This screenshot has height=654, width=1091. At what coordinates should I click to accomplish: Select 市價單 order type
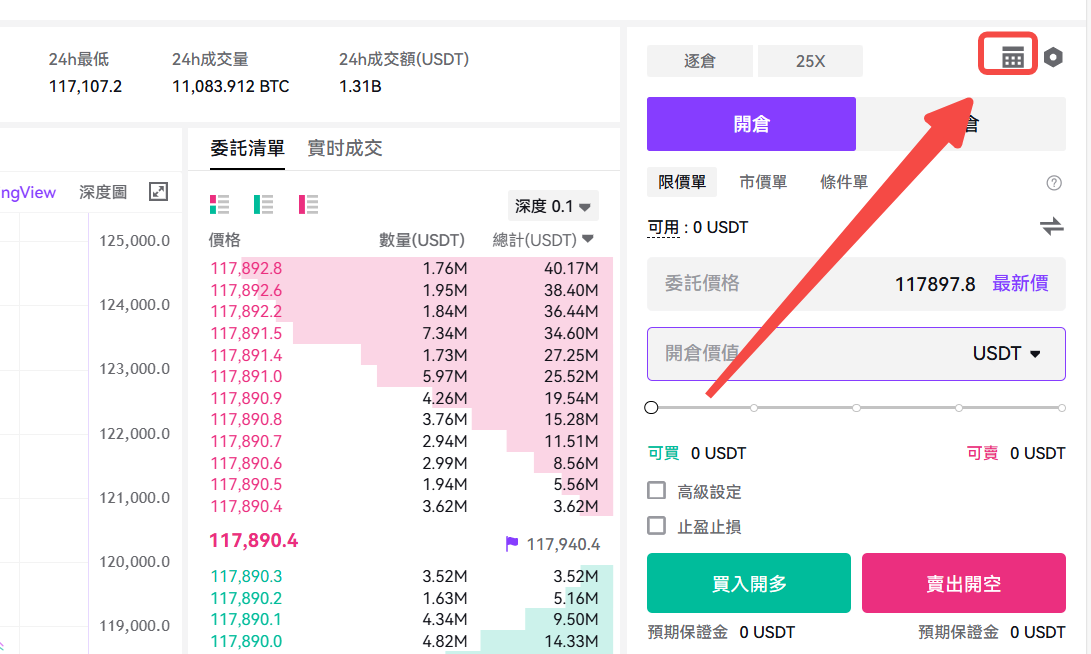coord(763,182)
